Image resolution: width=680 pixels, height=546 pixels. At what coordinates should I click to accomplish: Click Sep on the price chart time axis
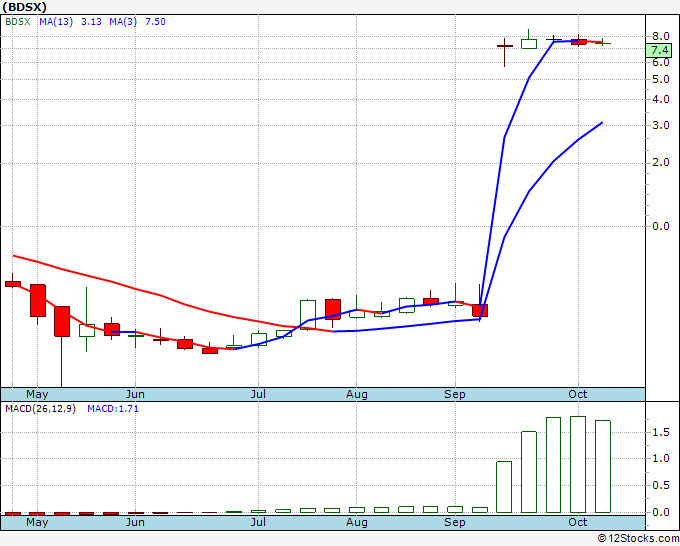(x=454, y=394)
